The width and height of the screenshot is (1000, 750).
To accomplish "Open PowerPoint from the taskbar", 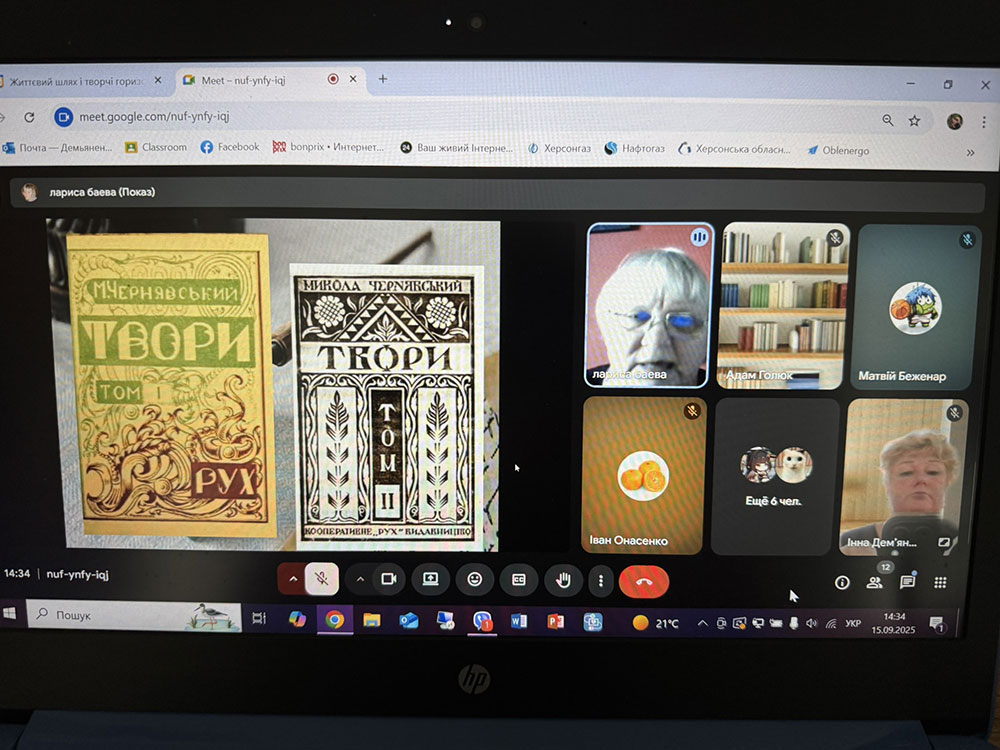I will [x=555, y=621].
